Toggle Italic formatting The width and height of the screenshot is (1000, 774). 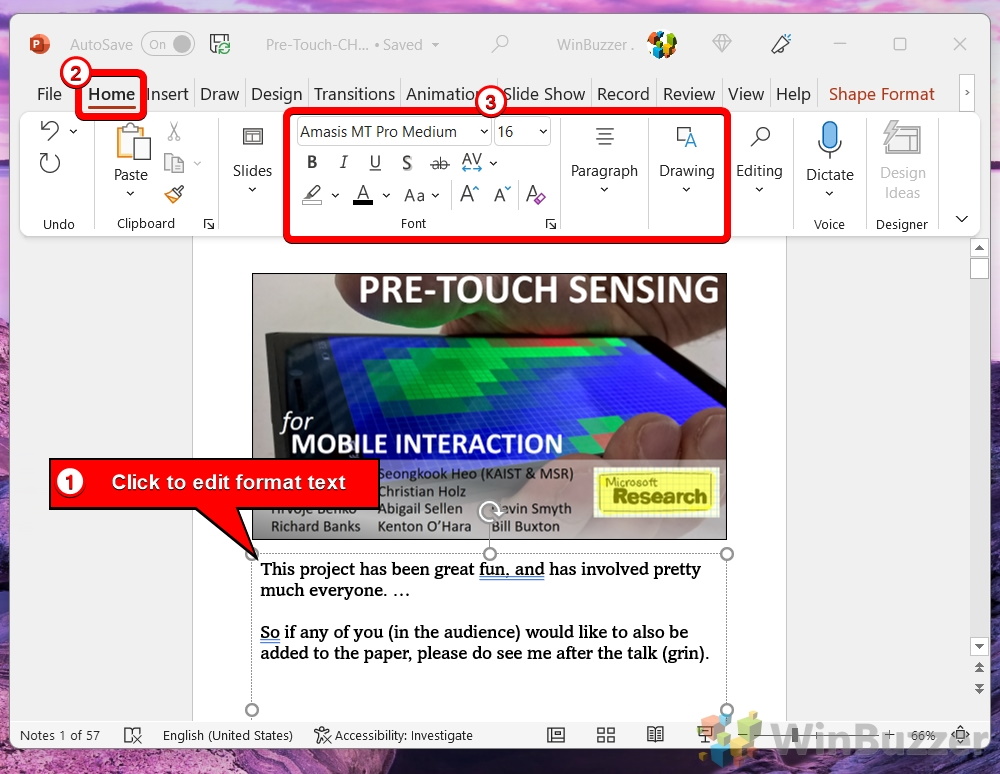[343, 163]
